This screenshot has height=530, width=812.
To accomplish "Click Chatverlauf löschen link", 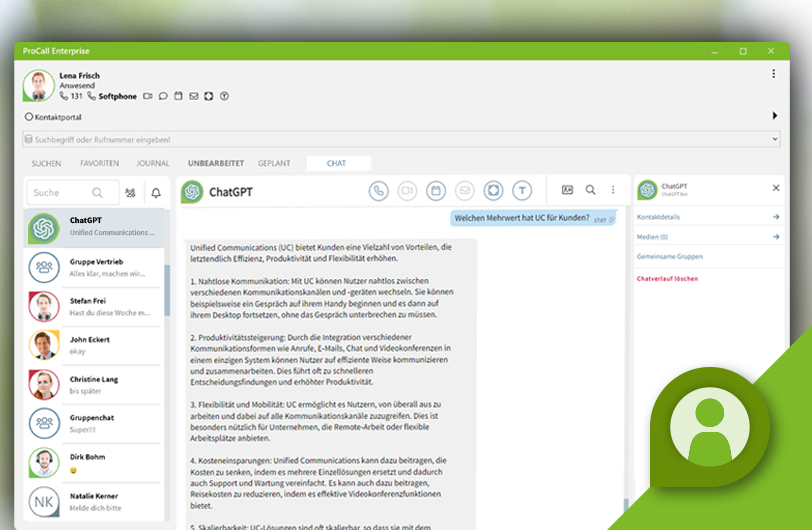I will point(668,279).
